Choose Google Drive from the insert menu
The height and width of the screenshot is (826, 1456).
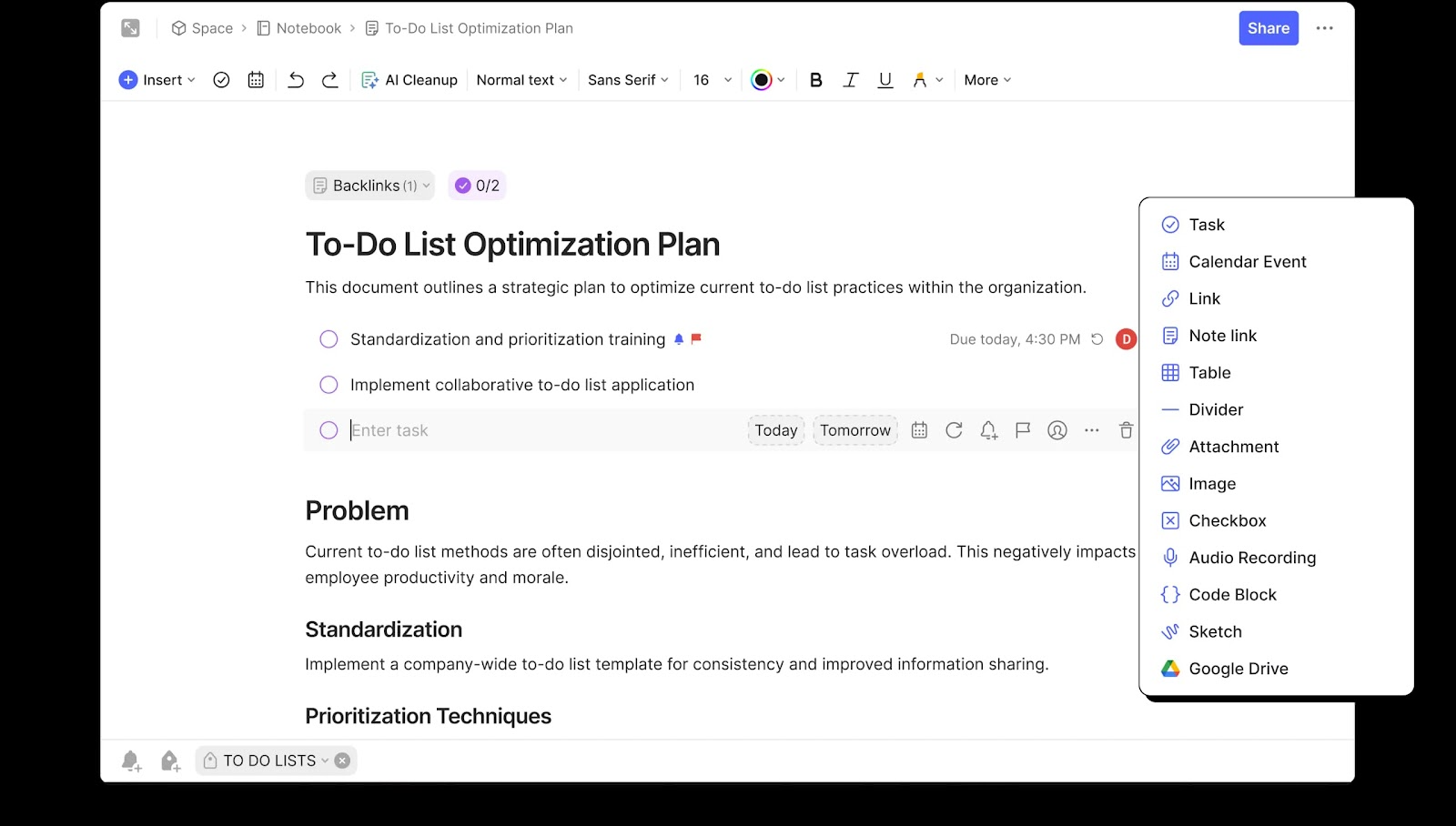(x=1238, y=668)
